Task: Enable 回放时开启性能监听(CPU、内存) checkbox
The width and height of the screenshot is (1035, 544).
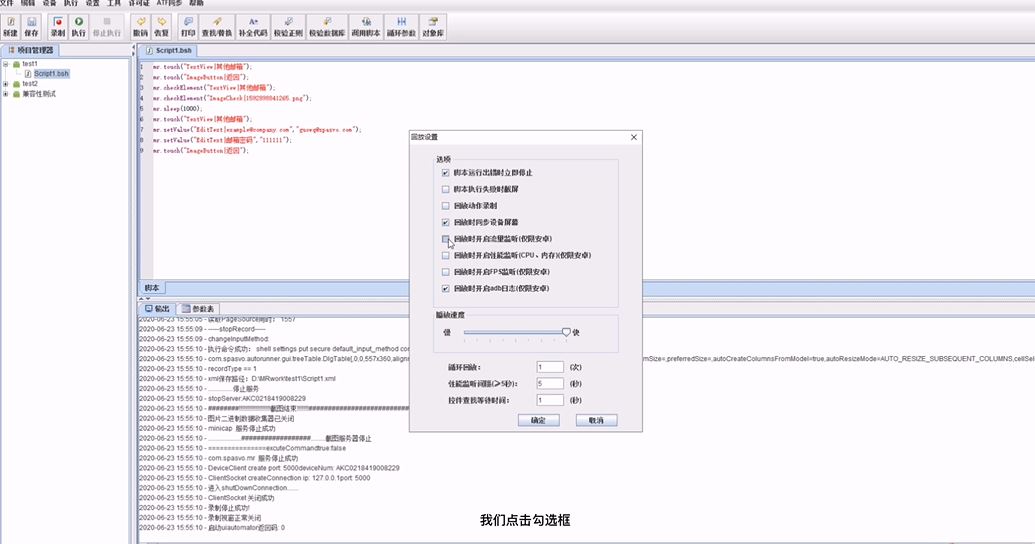Action: (x=446, y=255)
